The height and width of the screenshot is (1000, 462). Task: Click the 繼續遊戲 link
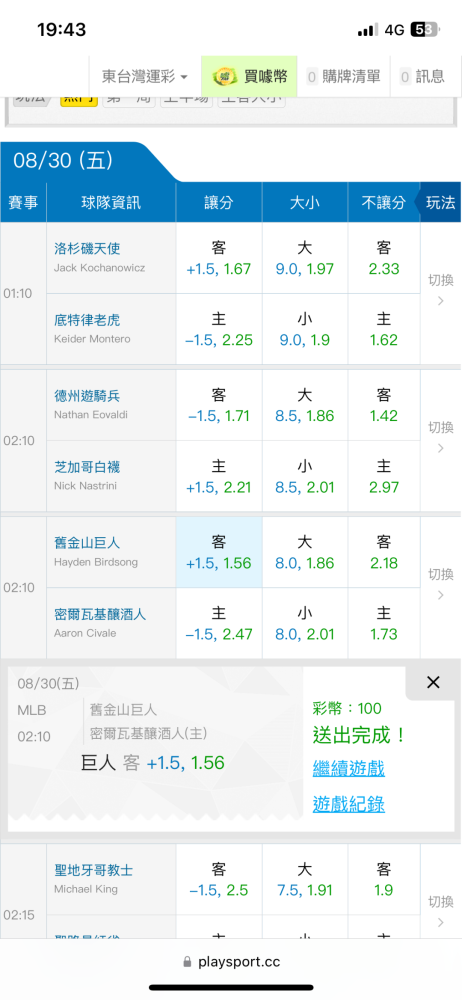(x=348, y=768)
